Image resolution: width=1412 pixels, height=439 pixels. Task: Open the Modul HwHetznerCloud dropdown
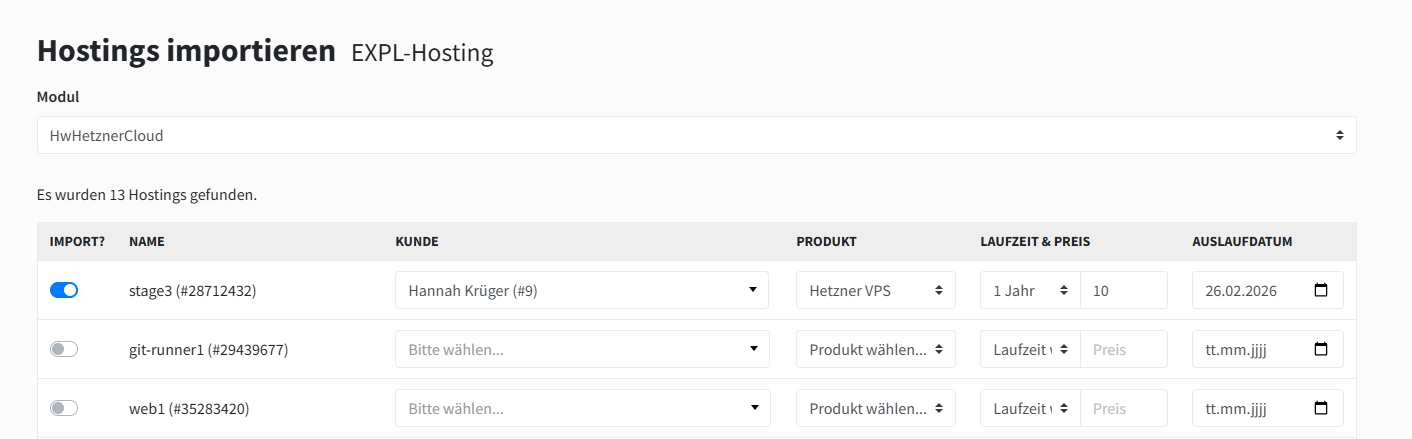click(x=696, y=135)
